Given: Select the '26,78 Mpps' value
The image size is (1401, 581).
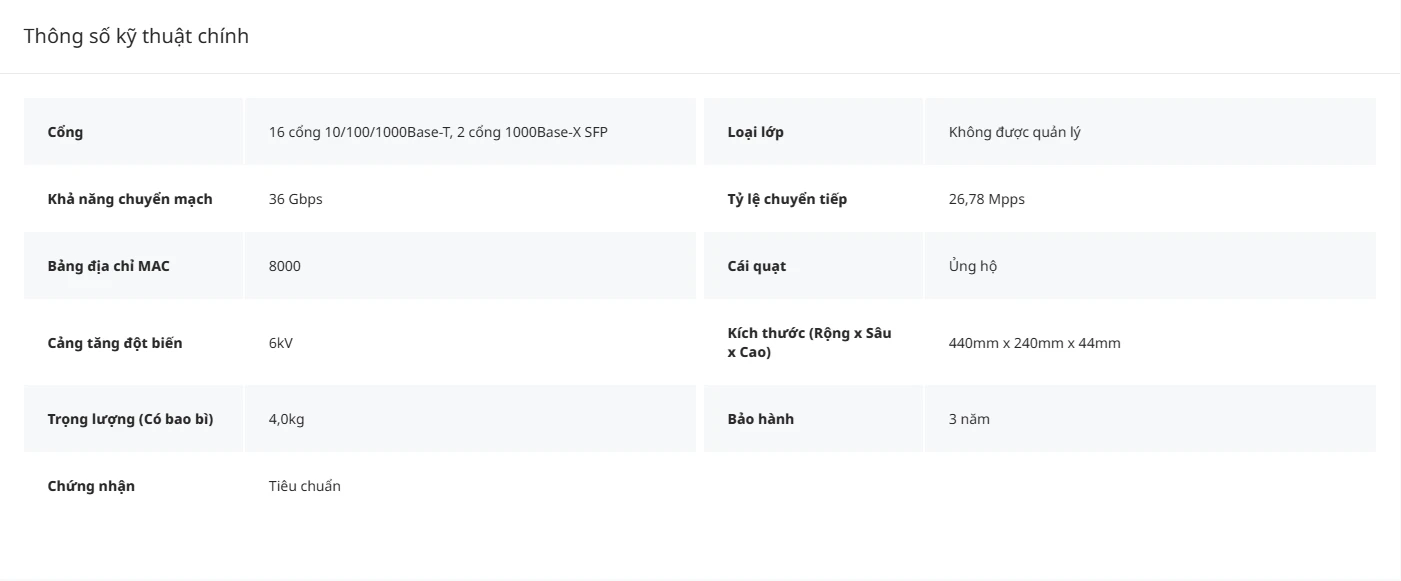Looking at the screenshot, I should [987, 199].
